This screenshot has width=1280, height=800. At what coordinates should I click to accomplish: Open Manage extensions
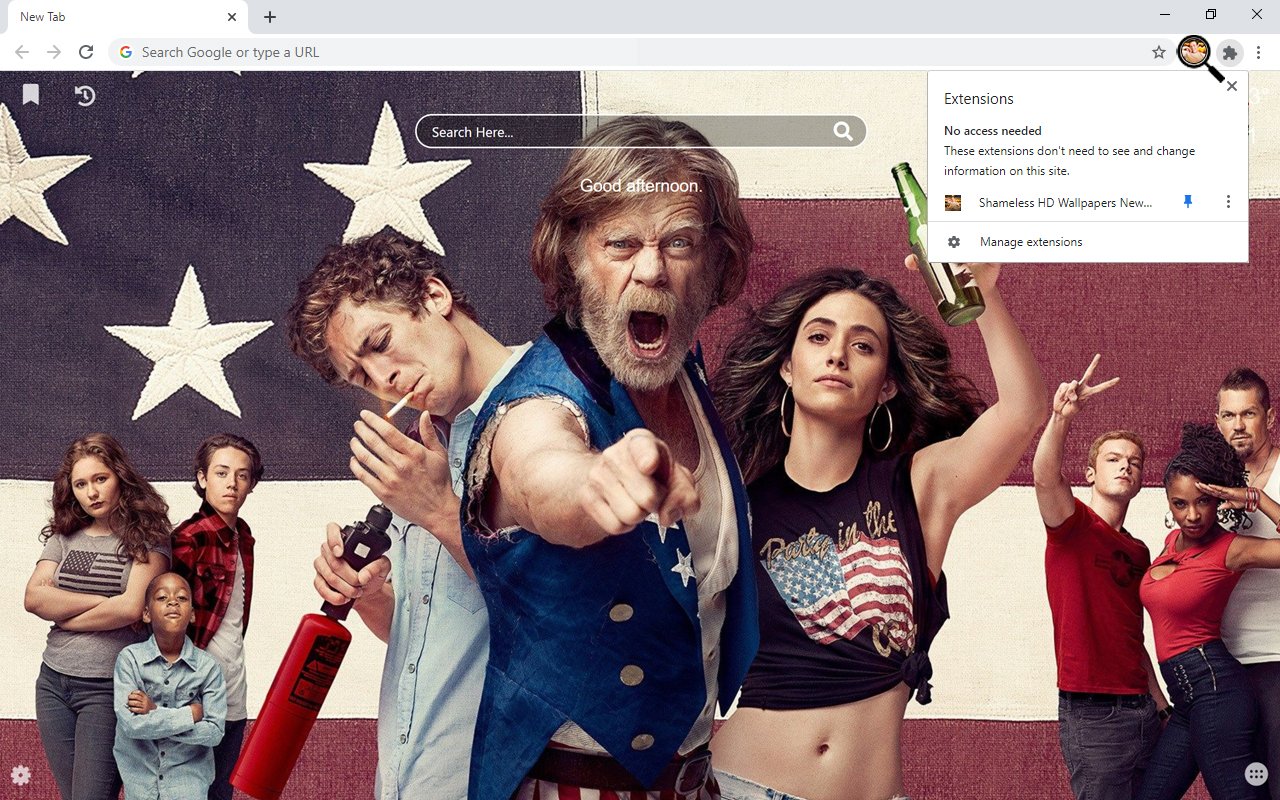pyautogui.click(x=1088, y=242)
